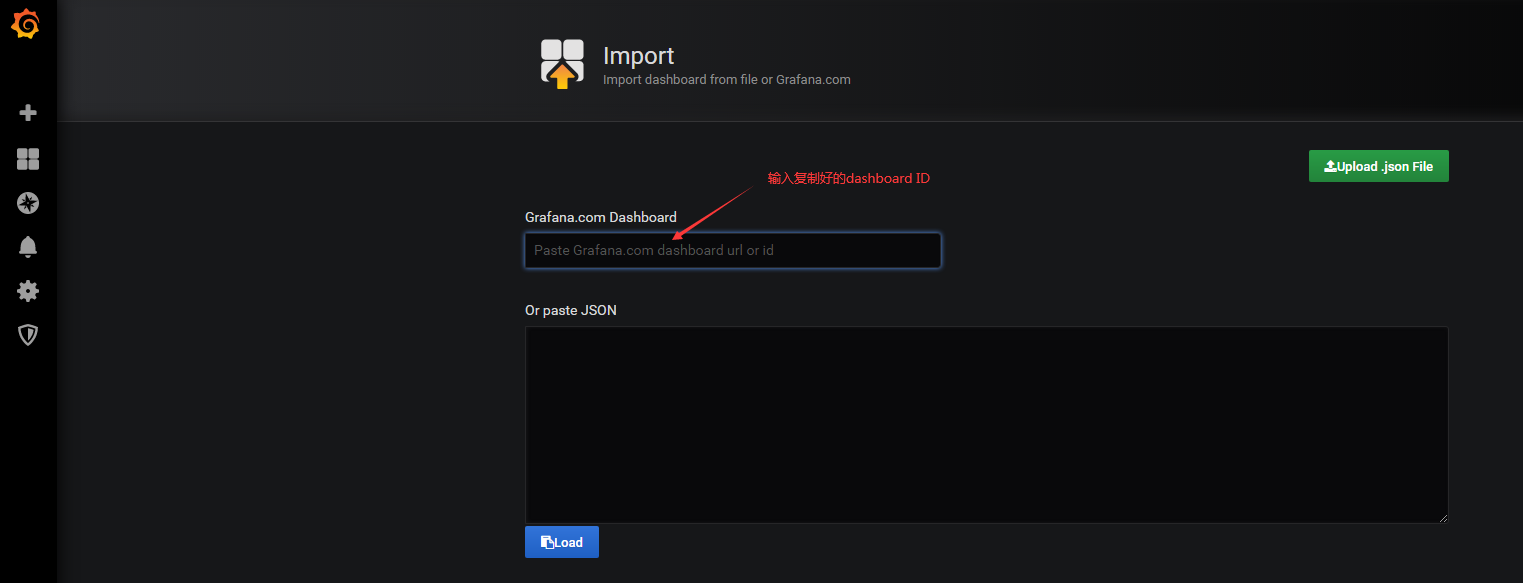Click the 'Import dashboard from file or Grafana.com' subtitle
Viewport: 1523px width, 583px height.
pos(727,79)
